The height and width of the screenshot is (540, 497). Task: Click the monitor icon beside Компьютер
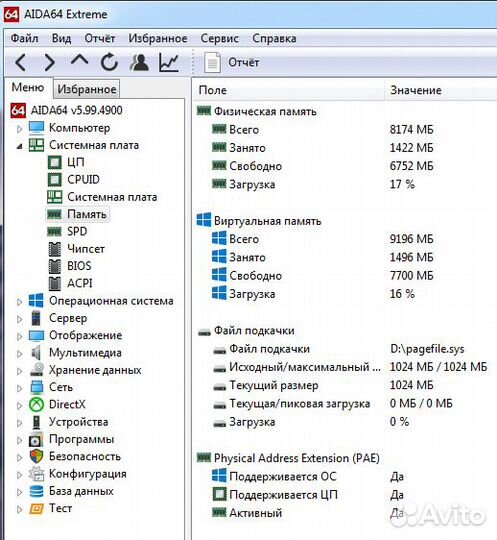36,128
